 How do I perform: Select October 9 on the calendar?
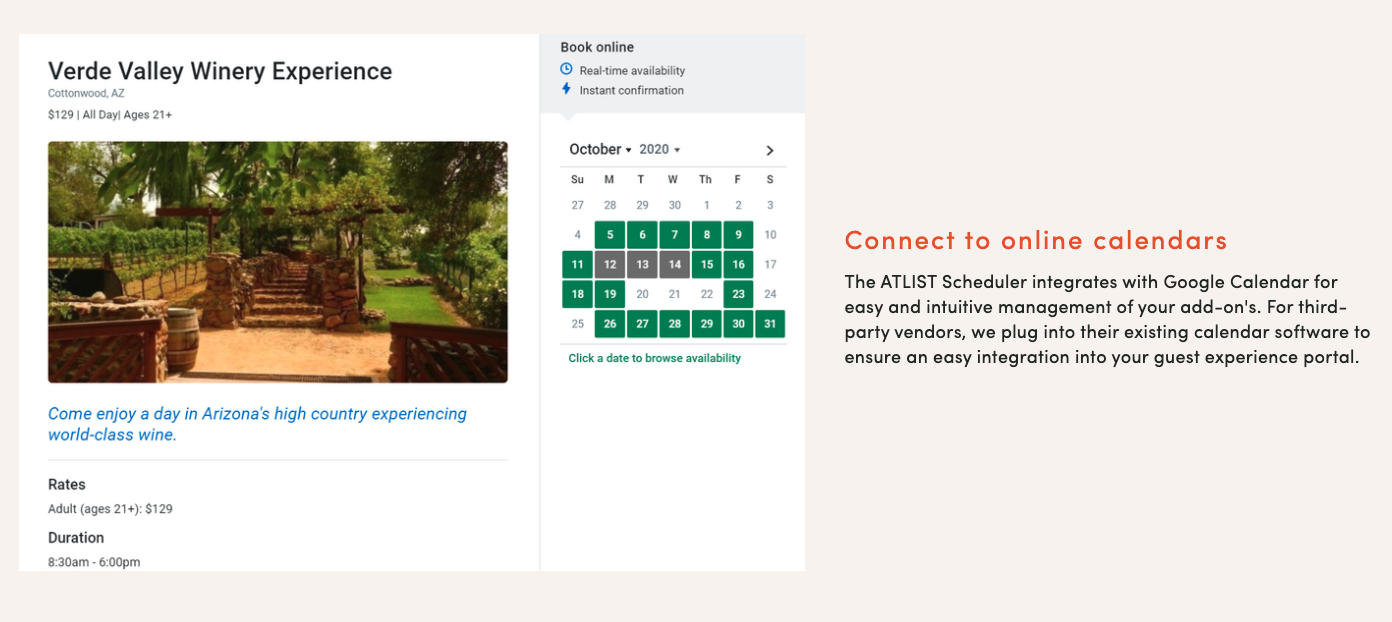[x=738, y=235]
